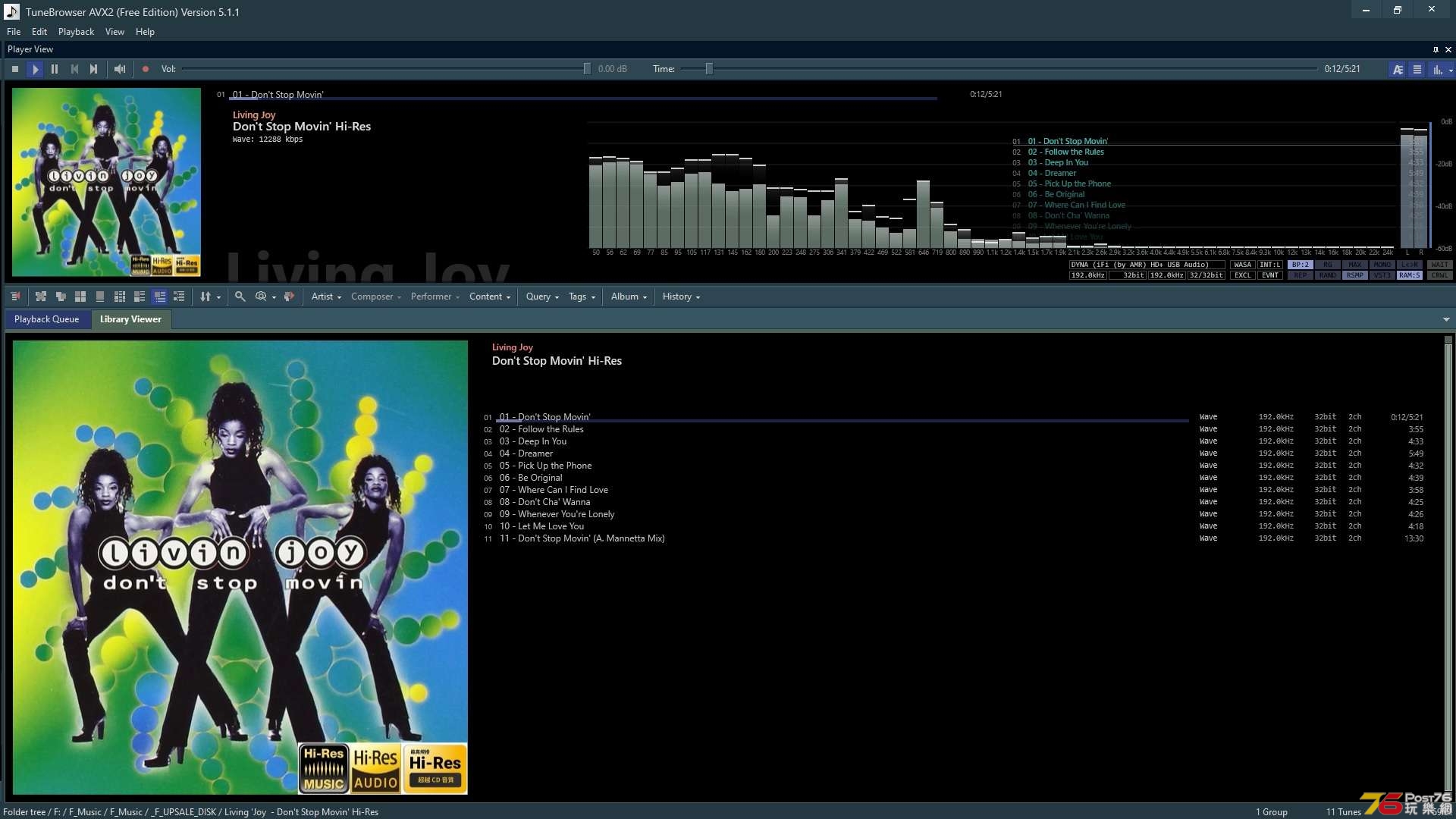Click the volume slider handle
Image resolution: width=1456 pixels, height=819 pixels.
[587, 69]
